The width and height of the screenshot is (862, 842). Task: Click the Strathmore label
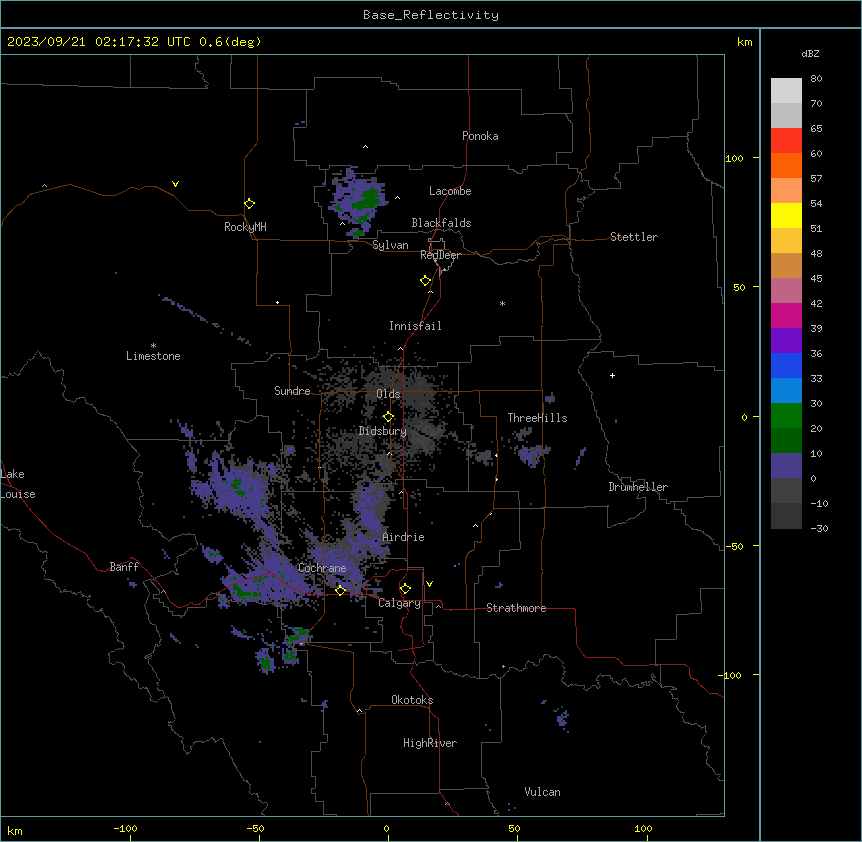point(516,608)
